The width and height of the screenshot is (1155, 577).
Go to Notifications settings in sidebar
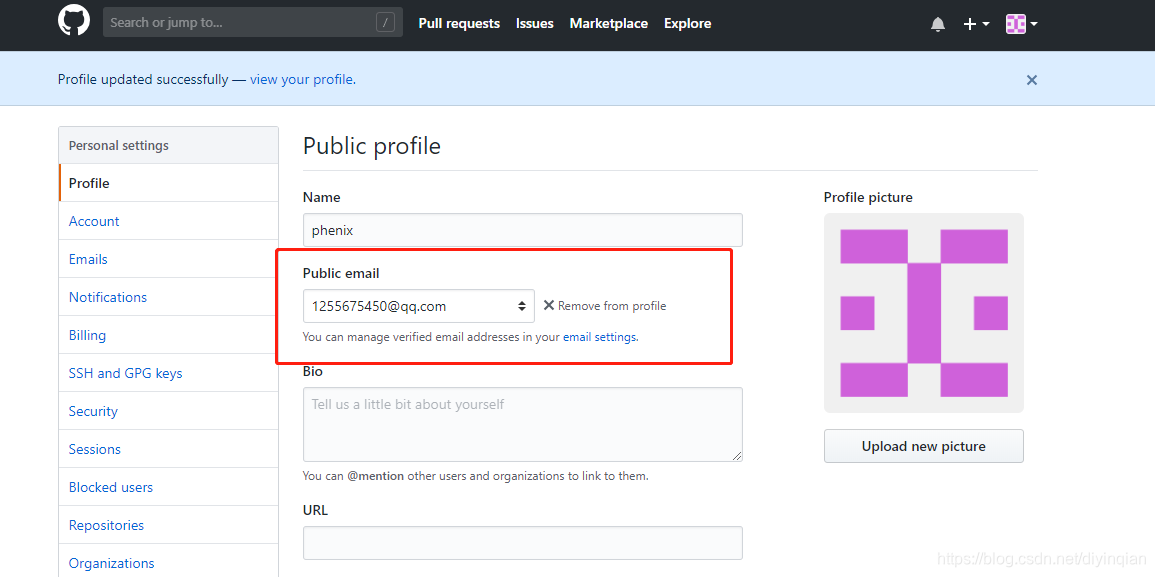[x=169, y=297]
